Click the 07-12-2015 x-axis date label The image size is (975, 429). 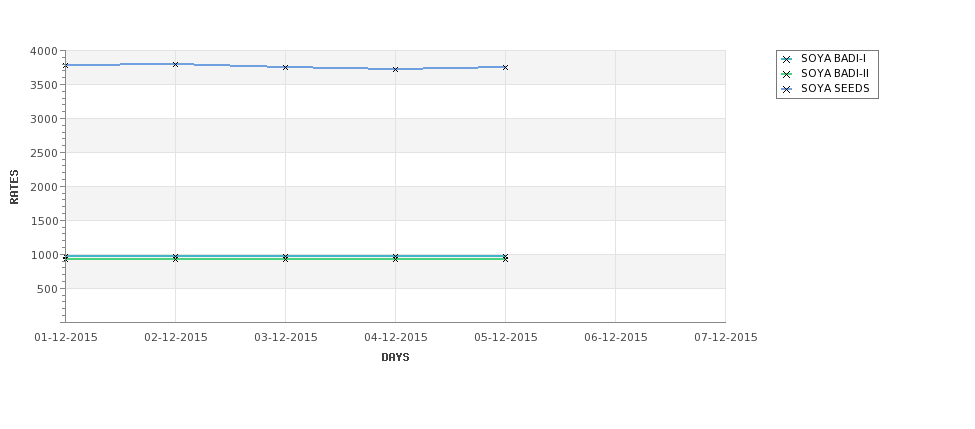(726, 338)
